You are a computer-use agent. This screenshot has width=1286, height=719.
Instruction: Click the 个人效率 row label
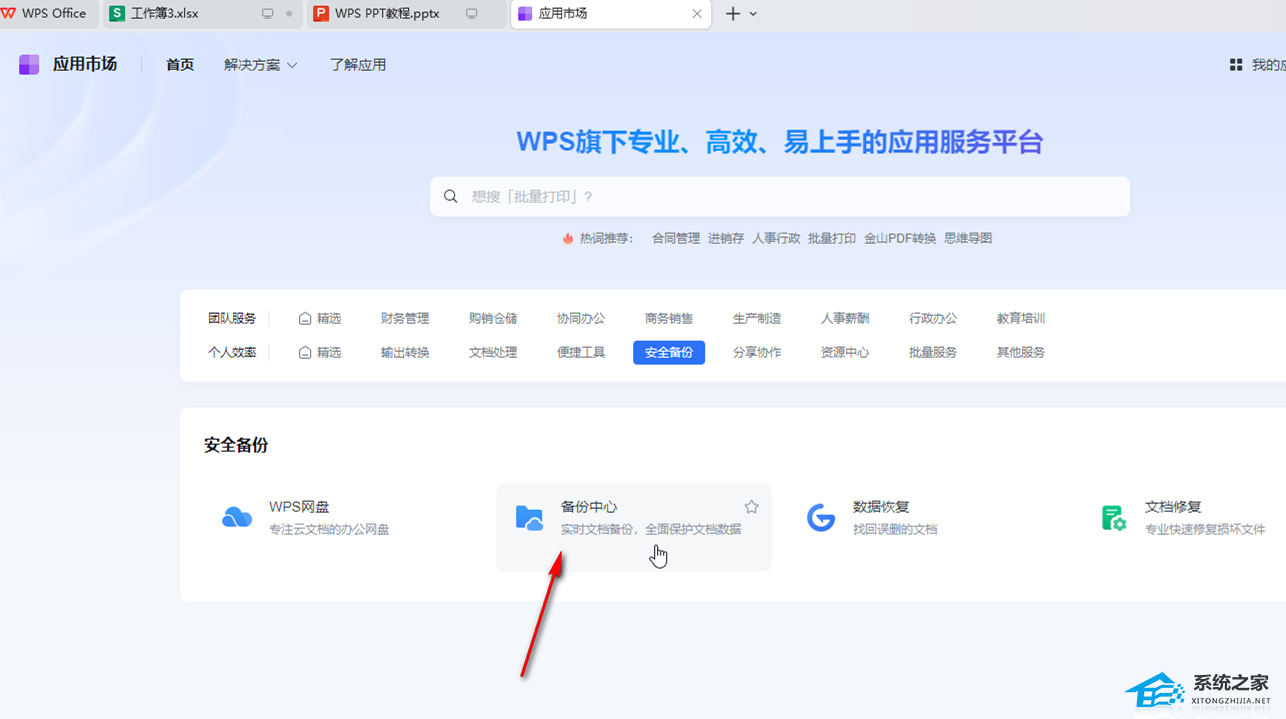coord(232,353)
